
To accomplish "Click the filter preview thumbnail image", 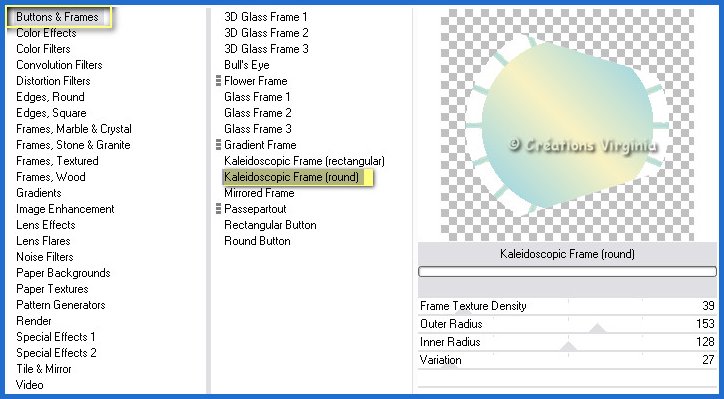I will pyautogui.click(x=567, y=125).
